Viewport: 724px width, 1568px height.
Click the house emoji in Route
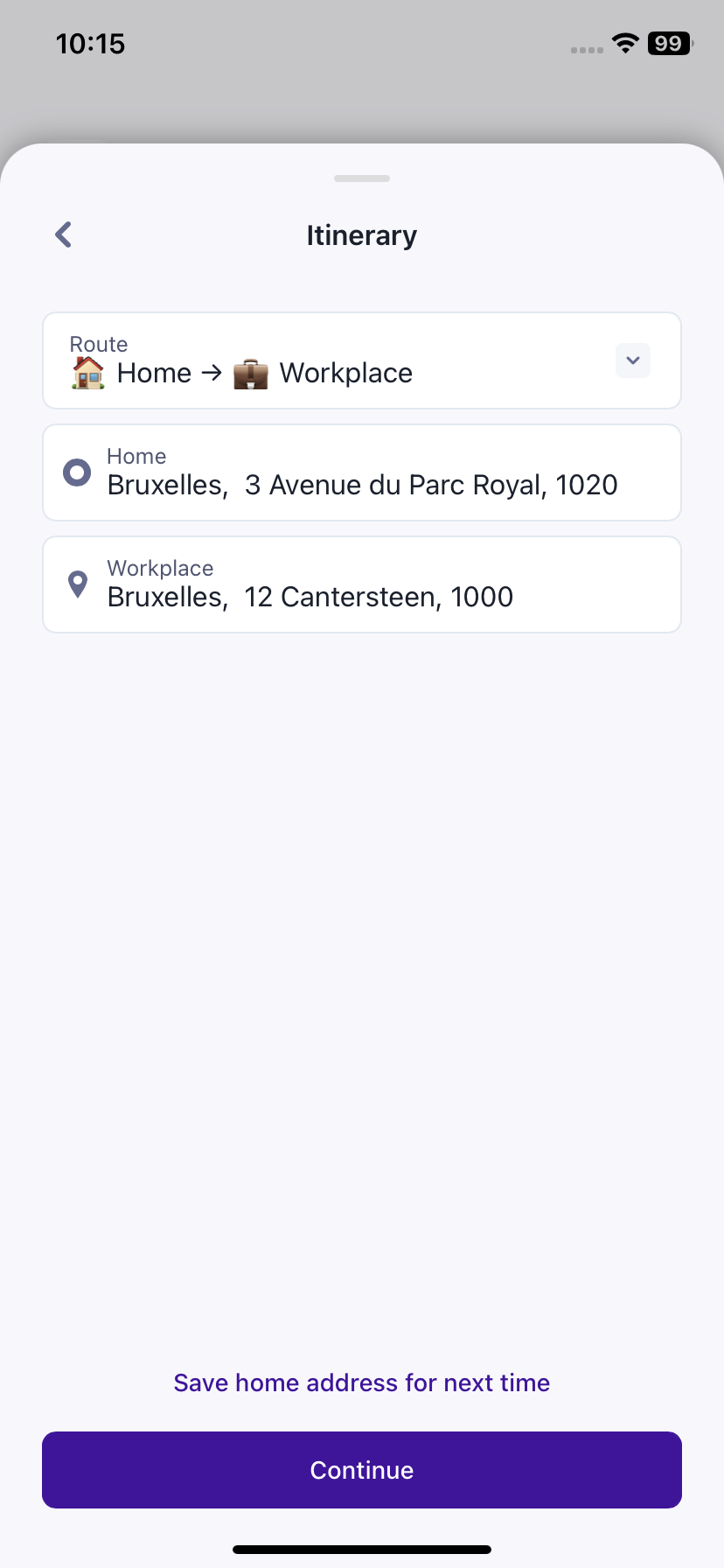87,373
